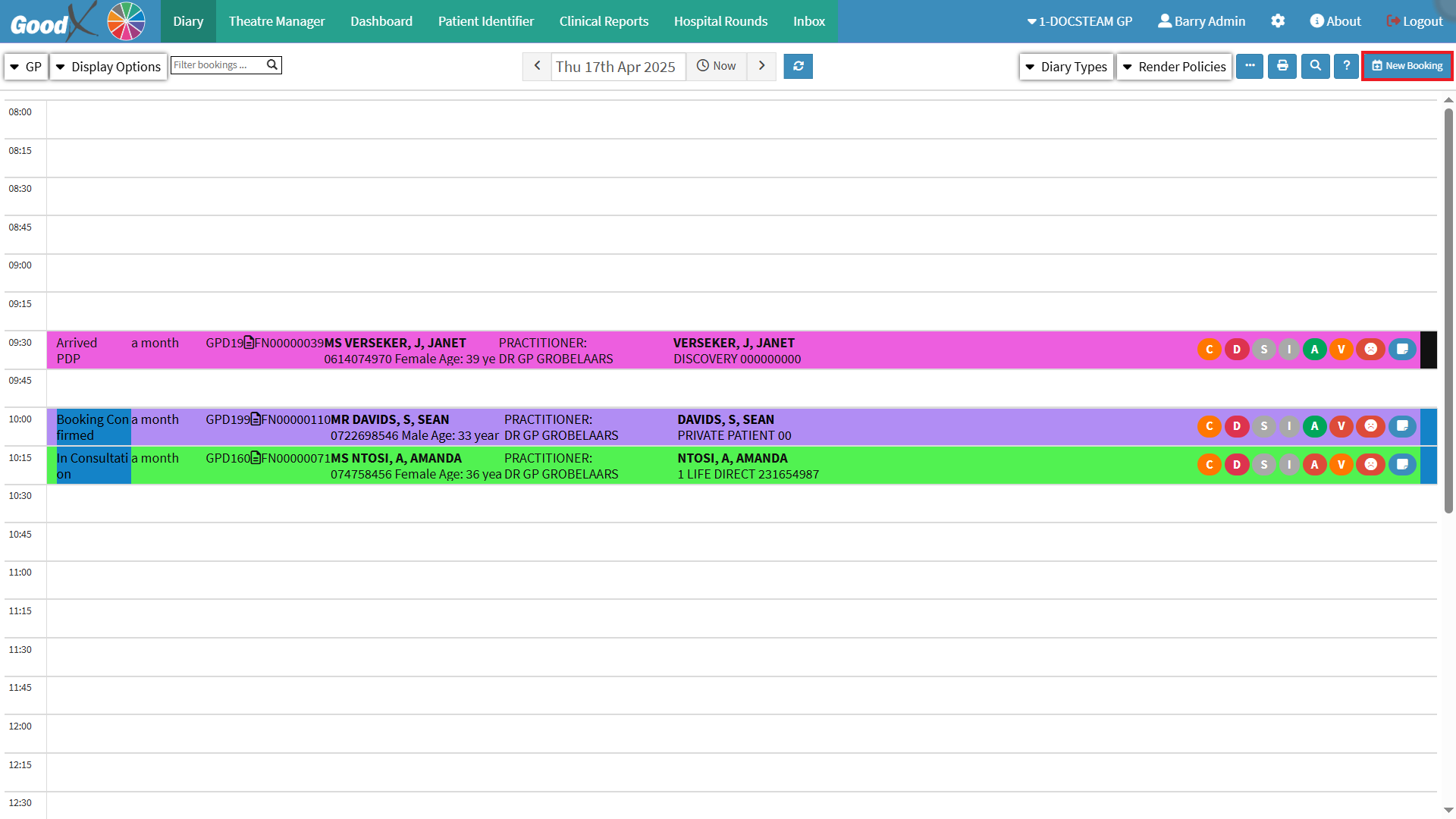Expand the Render Policies dropdown
This screenshot has height=819, width=1456.
(1174, 67)
